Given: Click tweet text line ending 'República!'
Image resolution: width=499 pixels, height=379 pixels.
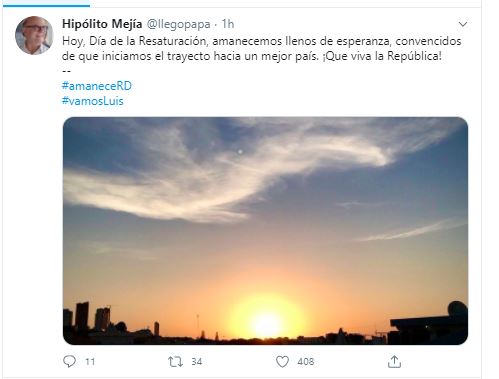Looking at the screenshot, I should [252, 56].
